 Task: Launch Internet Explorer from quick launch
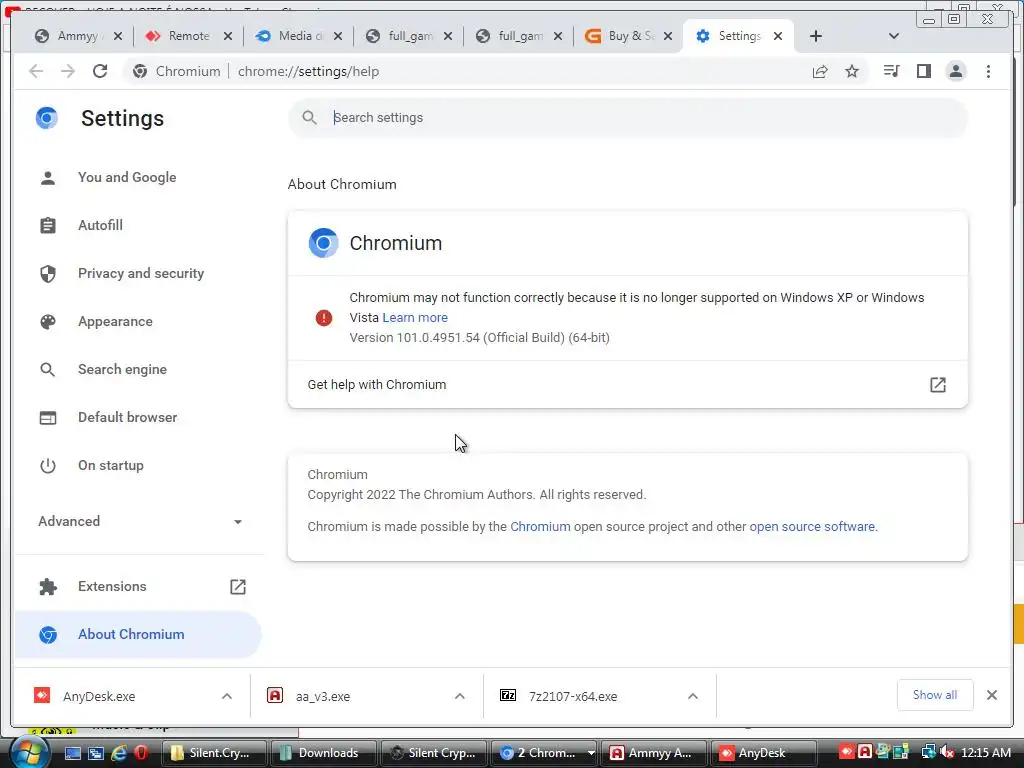119,753
